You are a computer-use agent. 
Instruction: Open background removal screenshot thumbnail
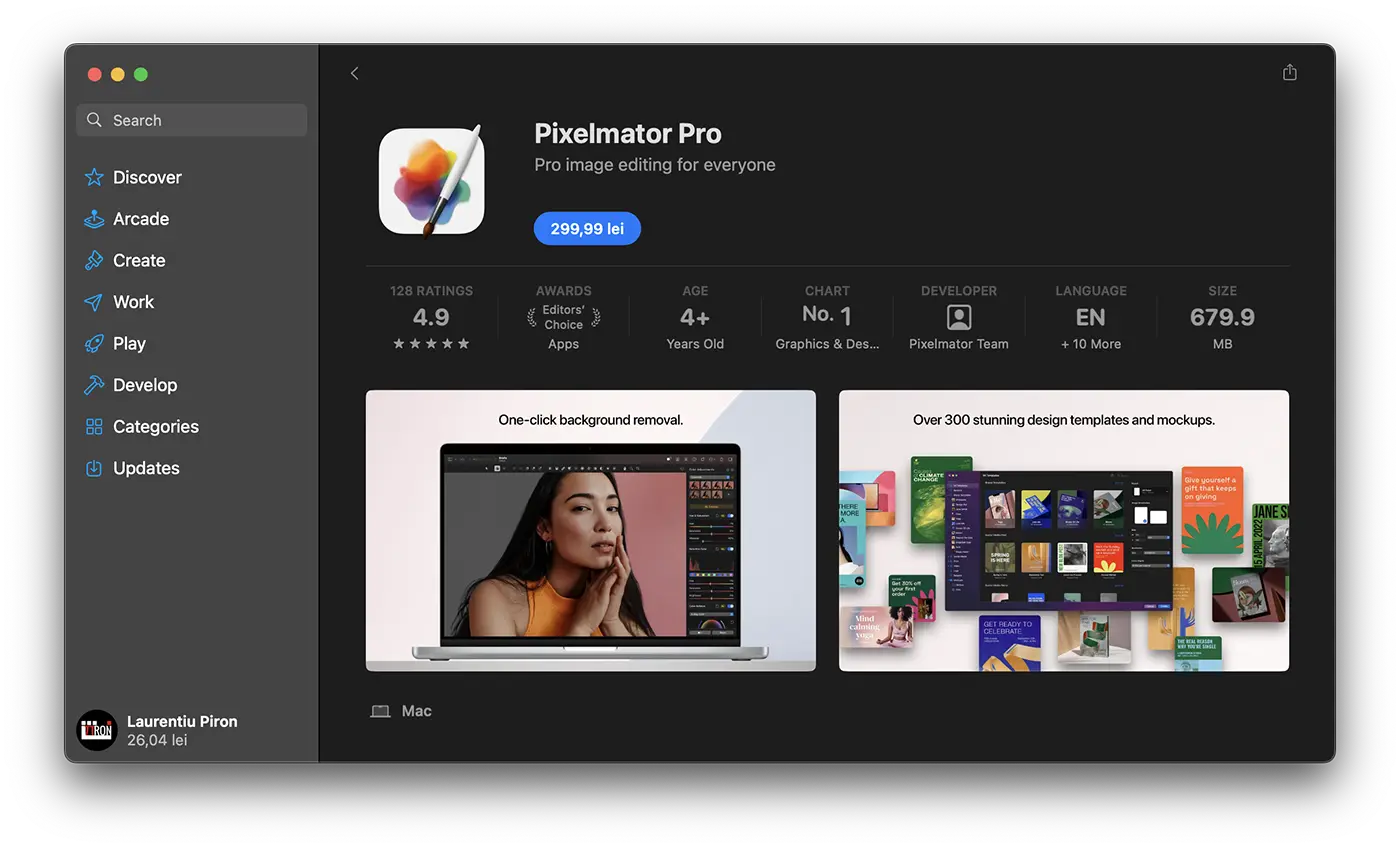coord(591,531)
